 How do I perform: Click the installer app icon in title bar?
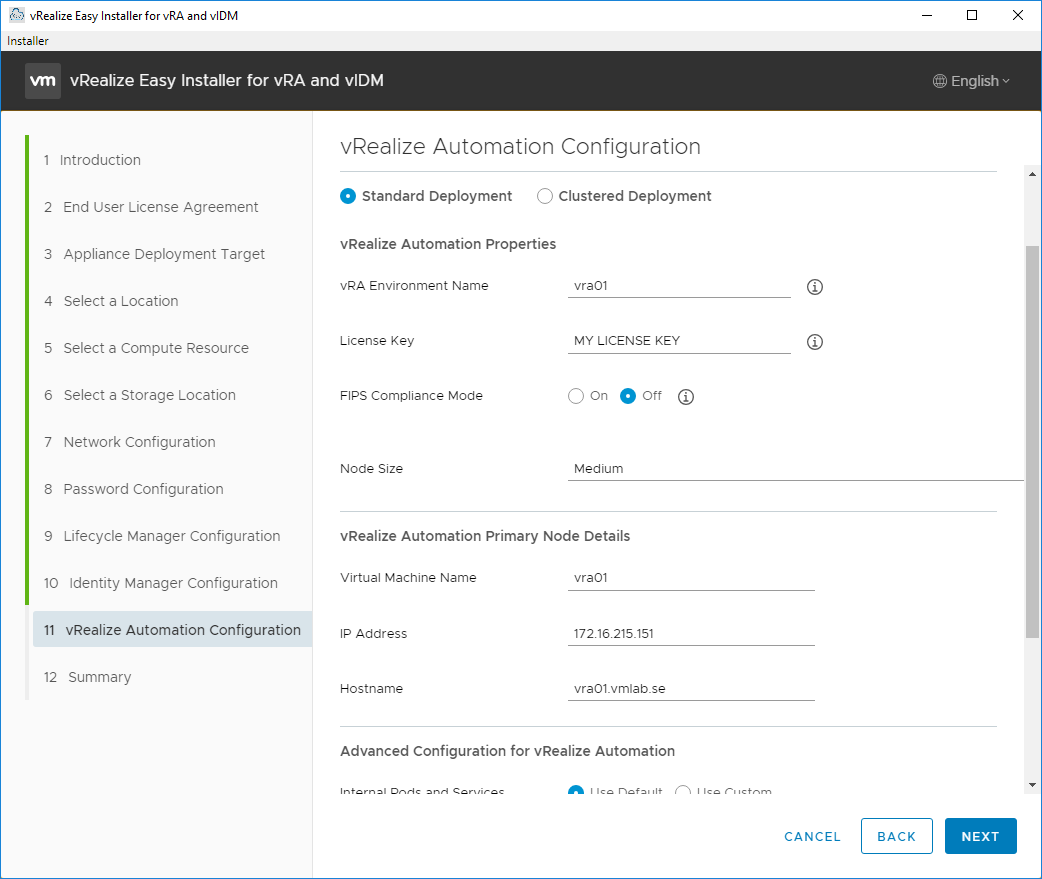pyautogui.click(x=17, y=15)
